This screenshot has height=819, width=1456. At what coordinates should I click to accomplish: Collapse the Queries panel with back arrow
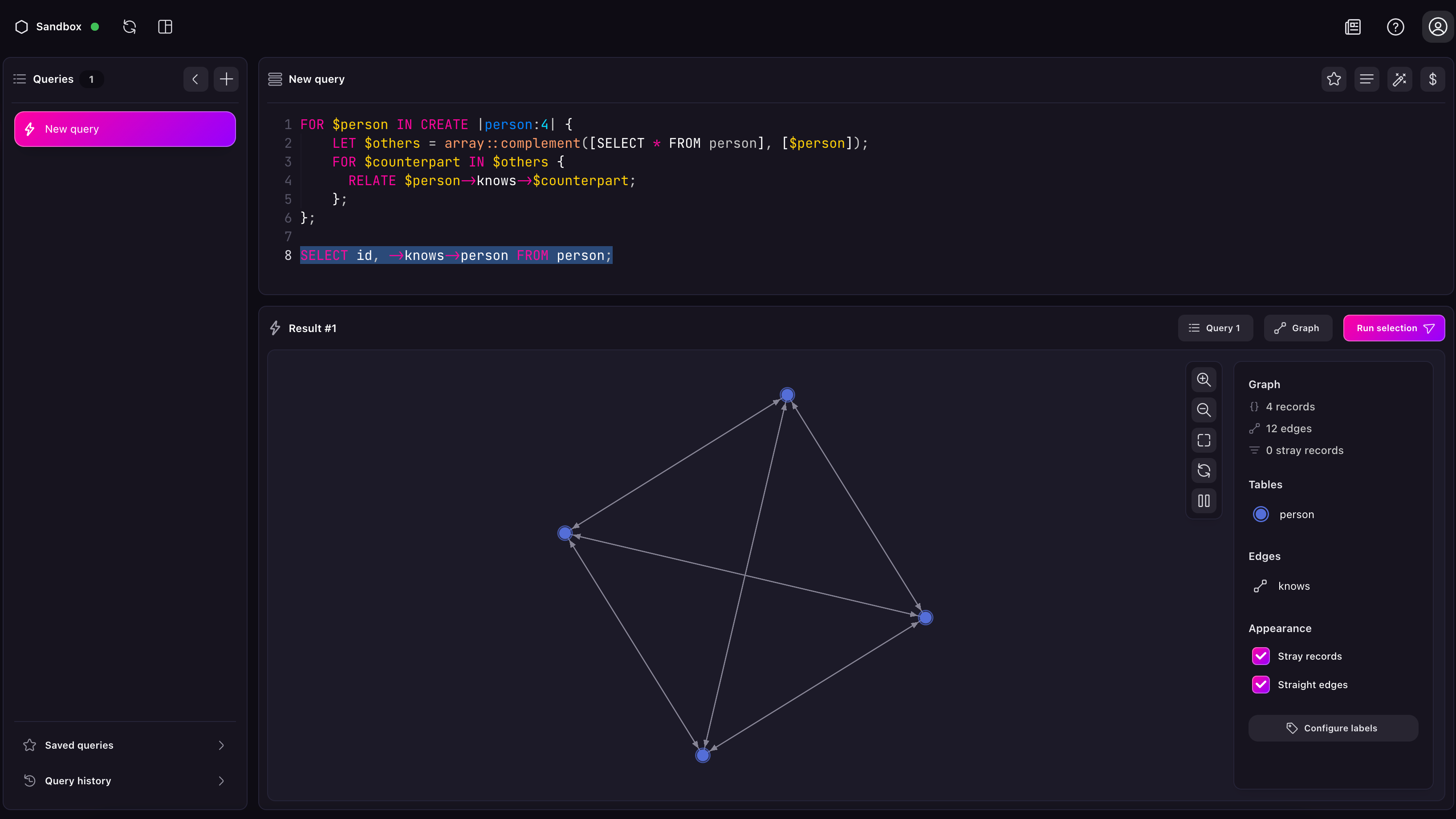pyautogui.click(x=195, y=79)
